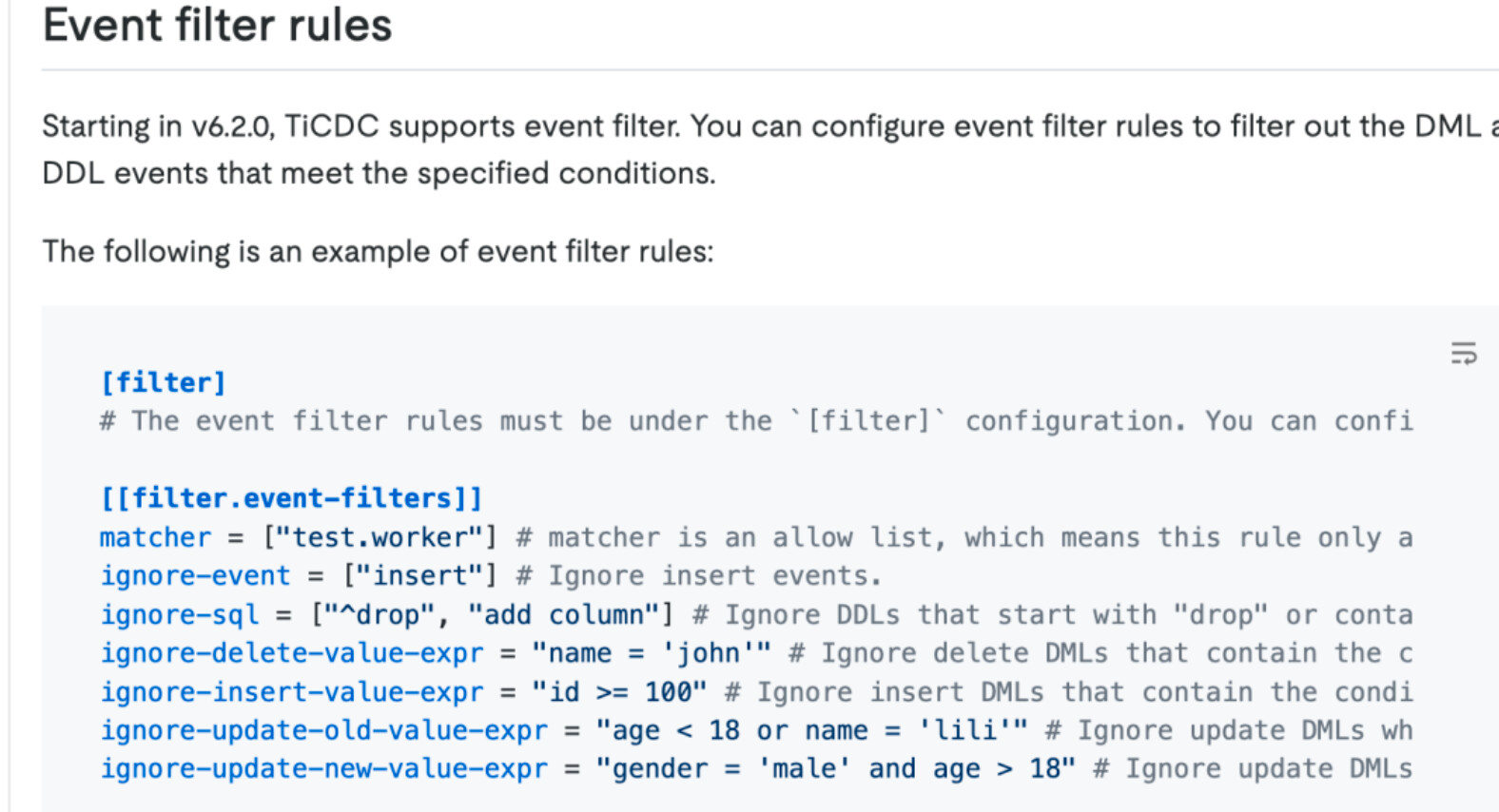Click the [filter] section header in code
The height and width of the screenshot is (812, 1499).
coord(163,382)
